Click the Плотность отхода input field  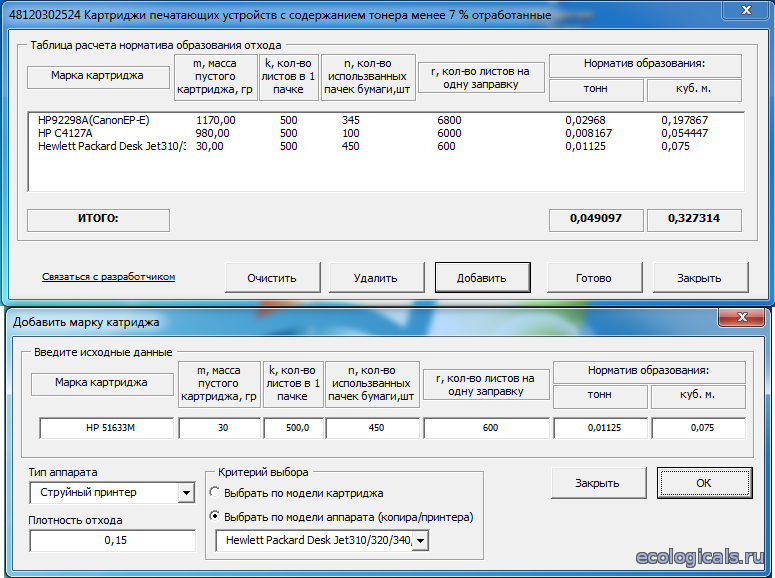pyautogui.click(x=113, y=540)
